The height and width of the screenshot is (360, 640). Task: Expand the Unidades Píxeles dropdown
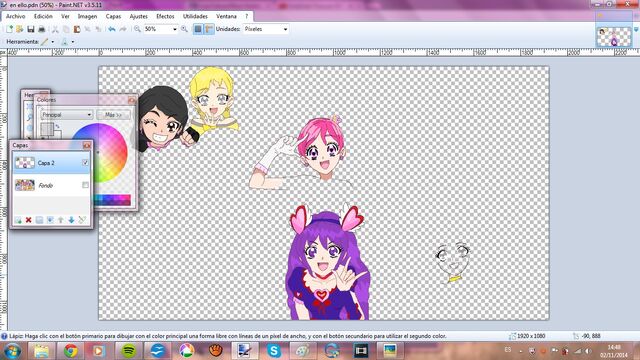point(285,29)
